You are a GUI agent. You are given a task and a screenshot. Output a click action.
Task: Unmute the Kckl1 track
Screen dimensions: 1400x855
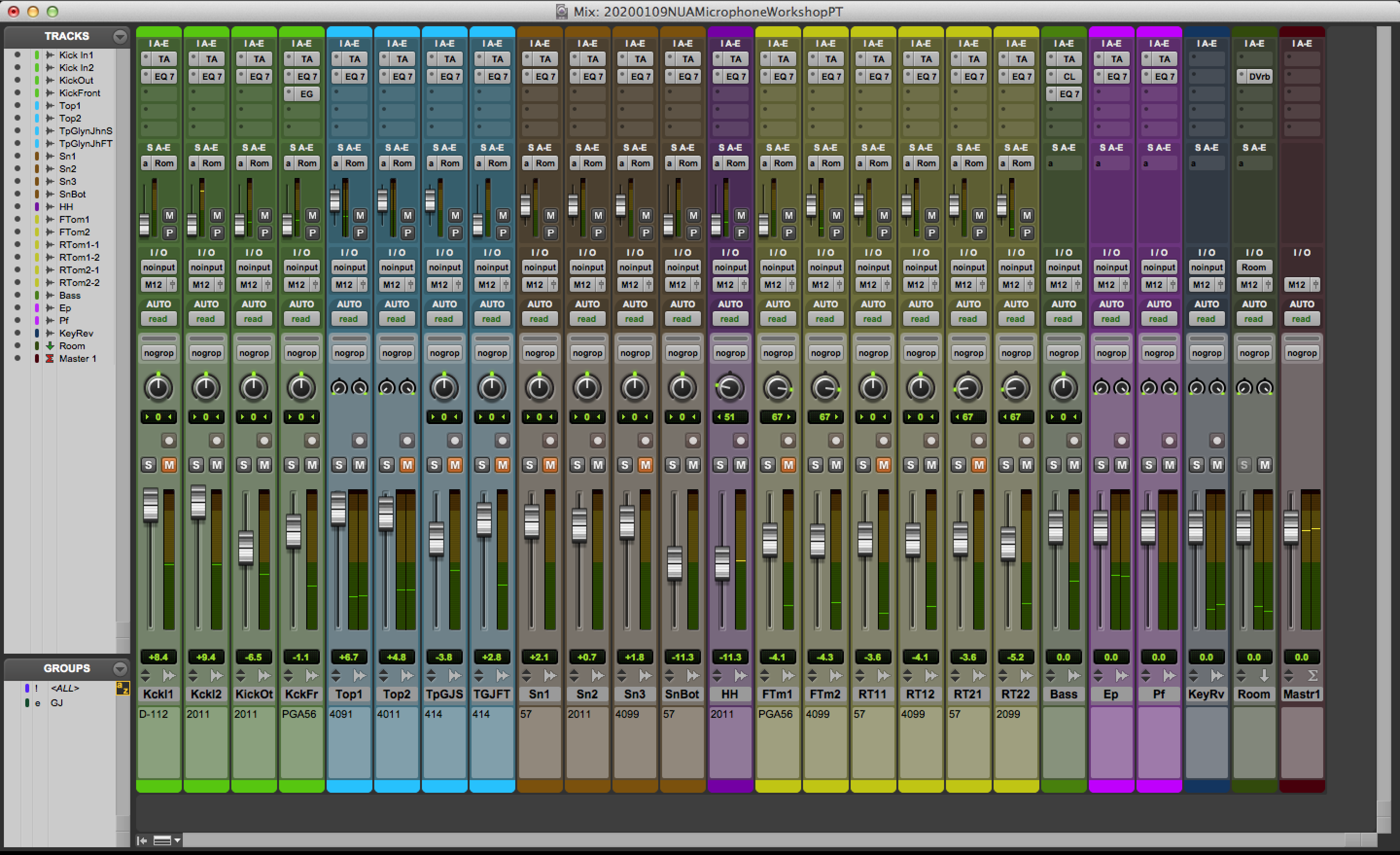[x=169, y=465]
